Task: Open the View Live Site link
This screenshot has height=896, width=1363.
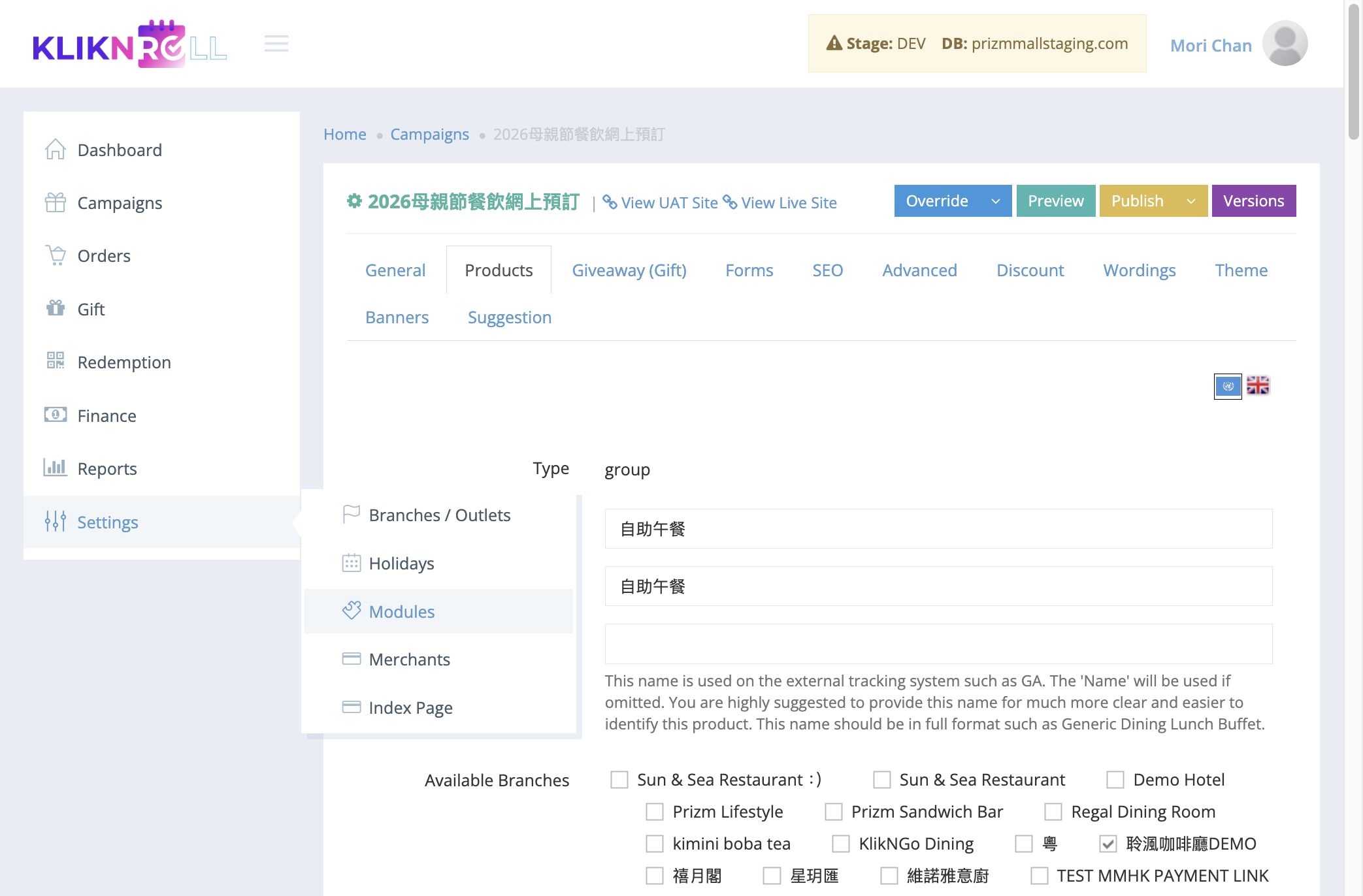Action: pyautogui.click(x=780, y=202)
